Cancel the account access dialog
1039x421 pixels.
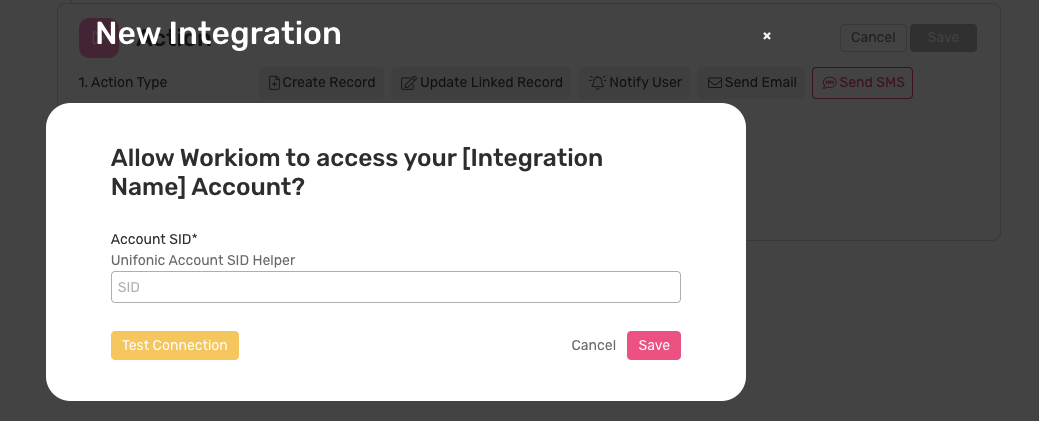[594, 345]
